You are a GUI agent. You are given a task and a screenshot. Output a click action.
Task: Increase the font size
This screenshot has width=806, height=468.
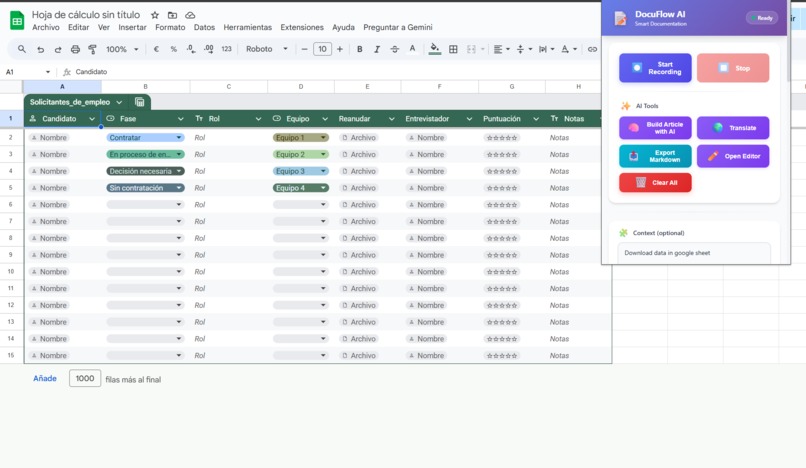pos(340,49)
